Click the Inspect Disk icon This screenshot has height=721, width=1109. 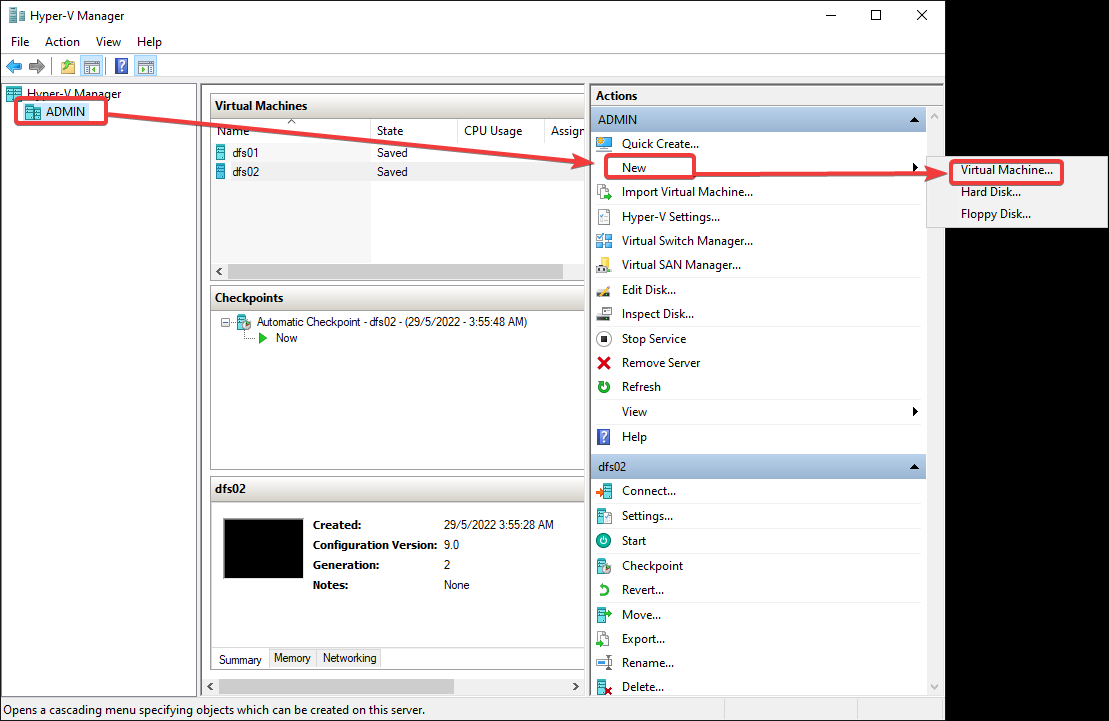[604, 313]
